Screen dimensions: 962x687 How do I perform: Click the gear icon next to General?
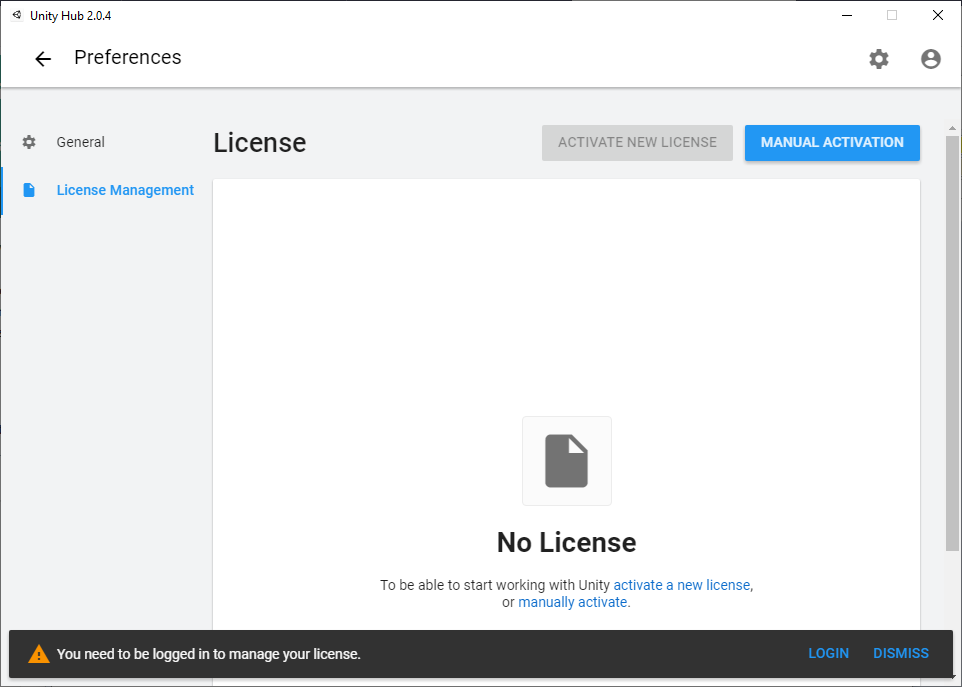point(29,142)
